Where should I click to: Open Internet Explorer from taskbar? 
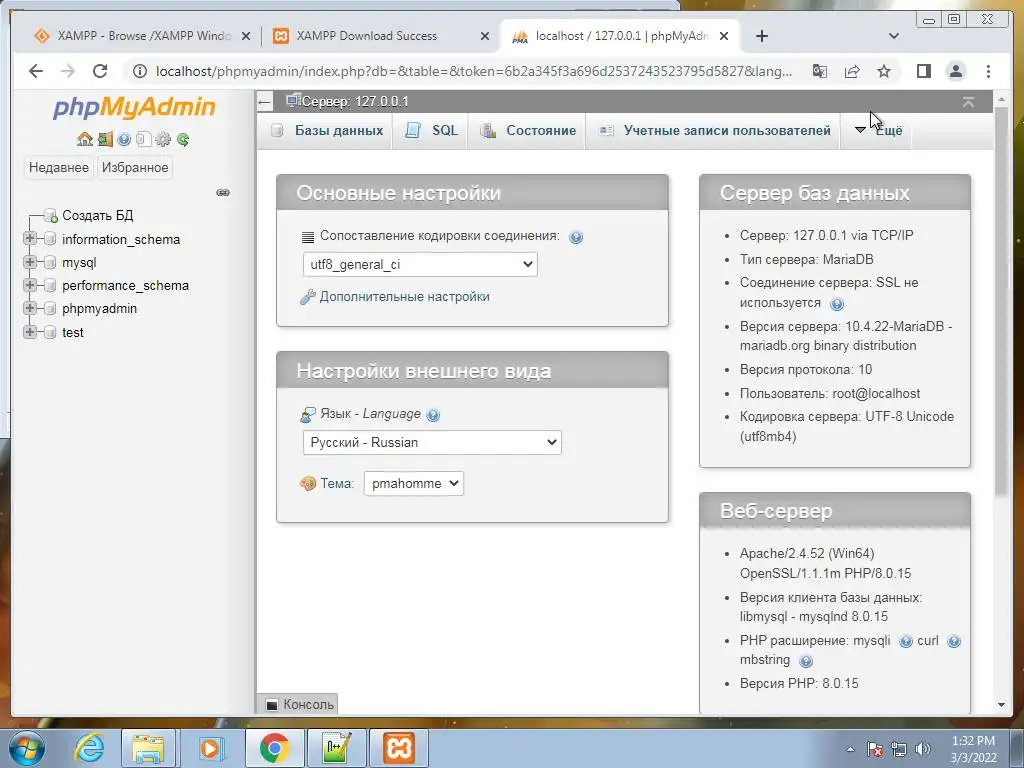tap(89, 748)
